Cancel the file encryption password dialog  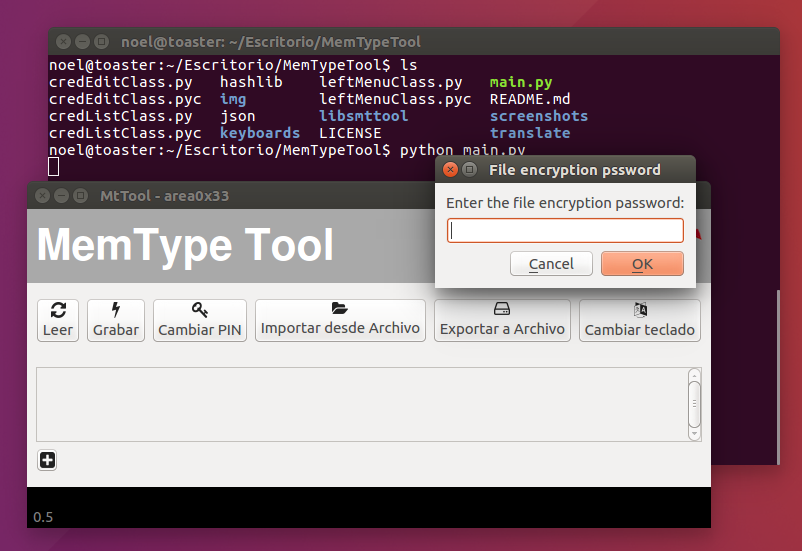(x=551, y=263)
